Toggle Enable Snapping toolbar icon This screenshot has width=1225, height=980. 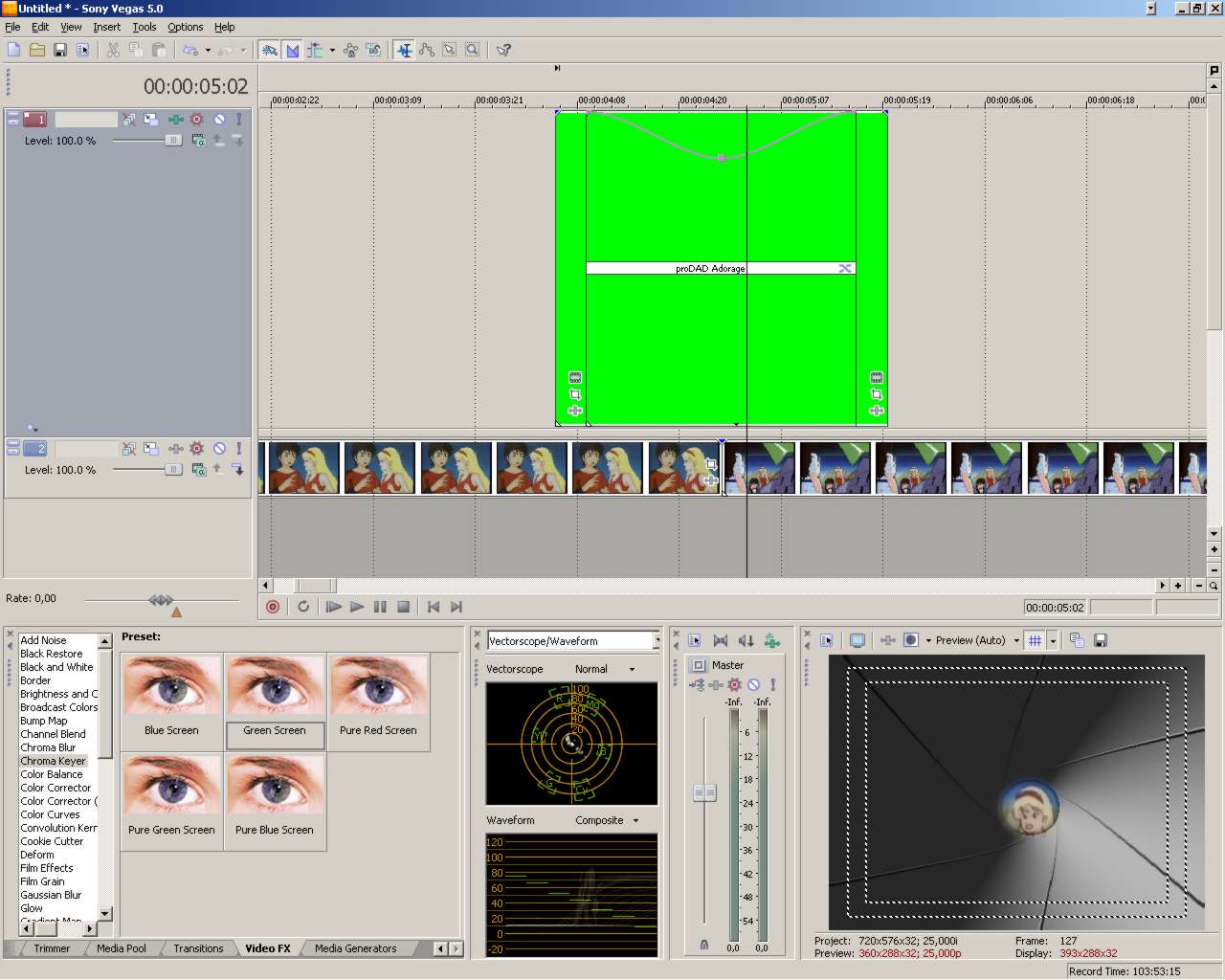(x=270, y=50)
